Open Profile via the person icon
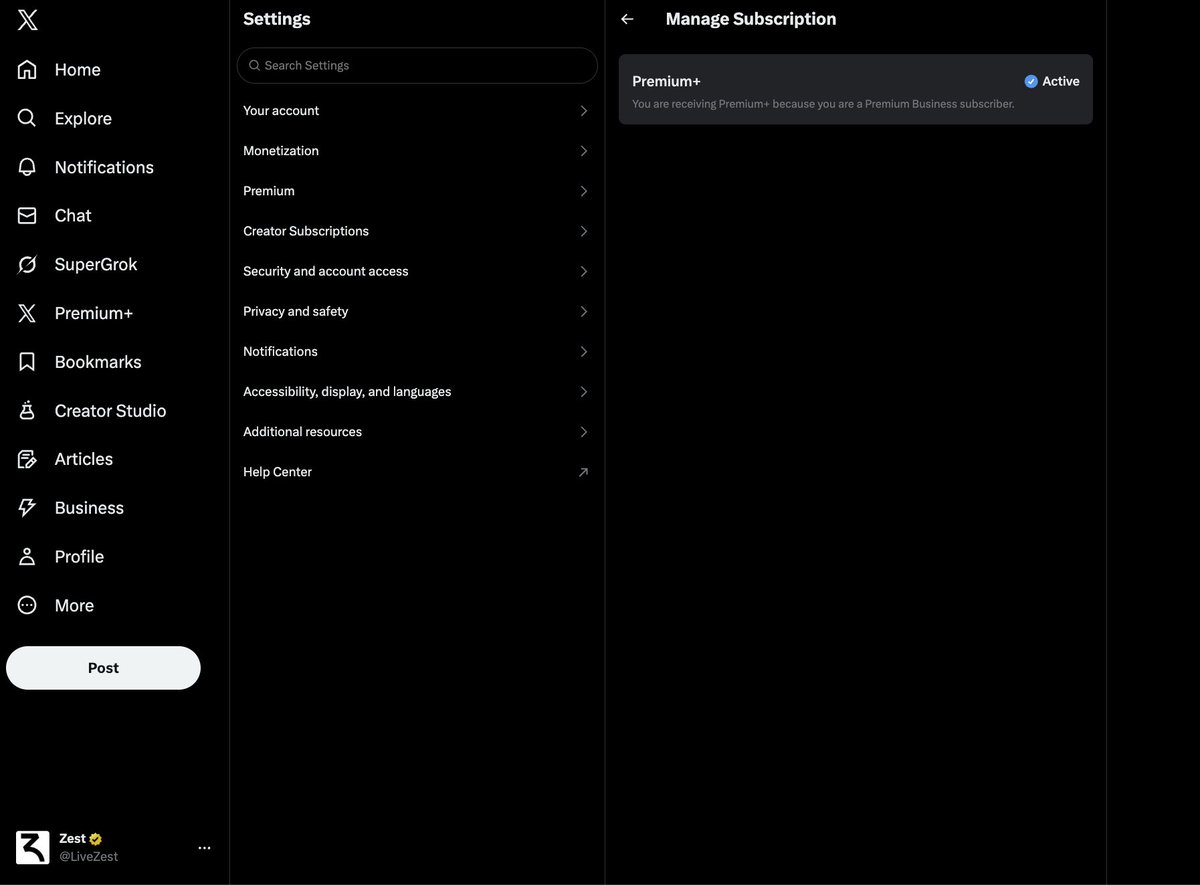Image resolution: width=1200 pixels, height=885 pixels. pyautogui.click(x=27, y=556)
